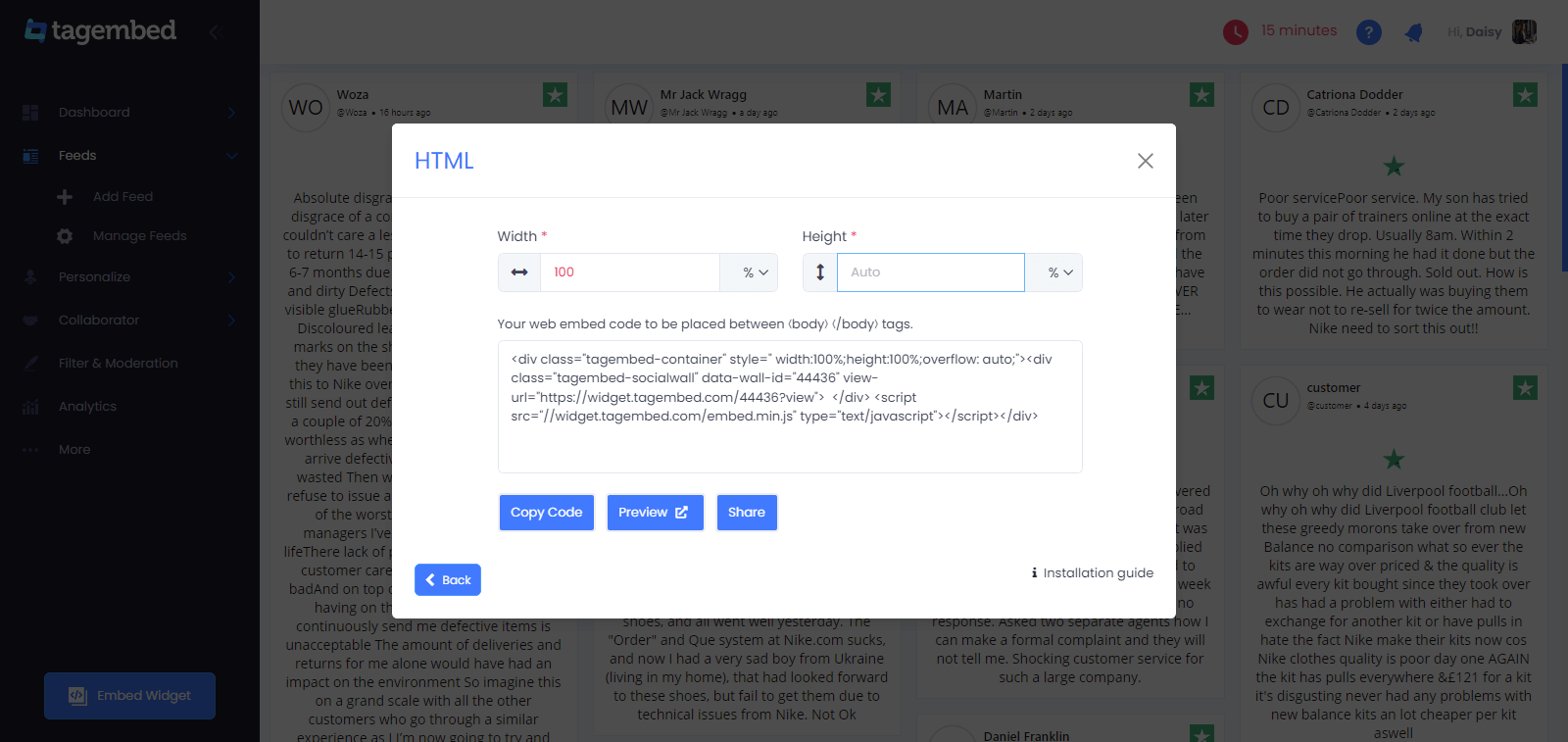Click the vertical height arrow icon
Screen dimensions: 1568x742
820,272
